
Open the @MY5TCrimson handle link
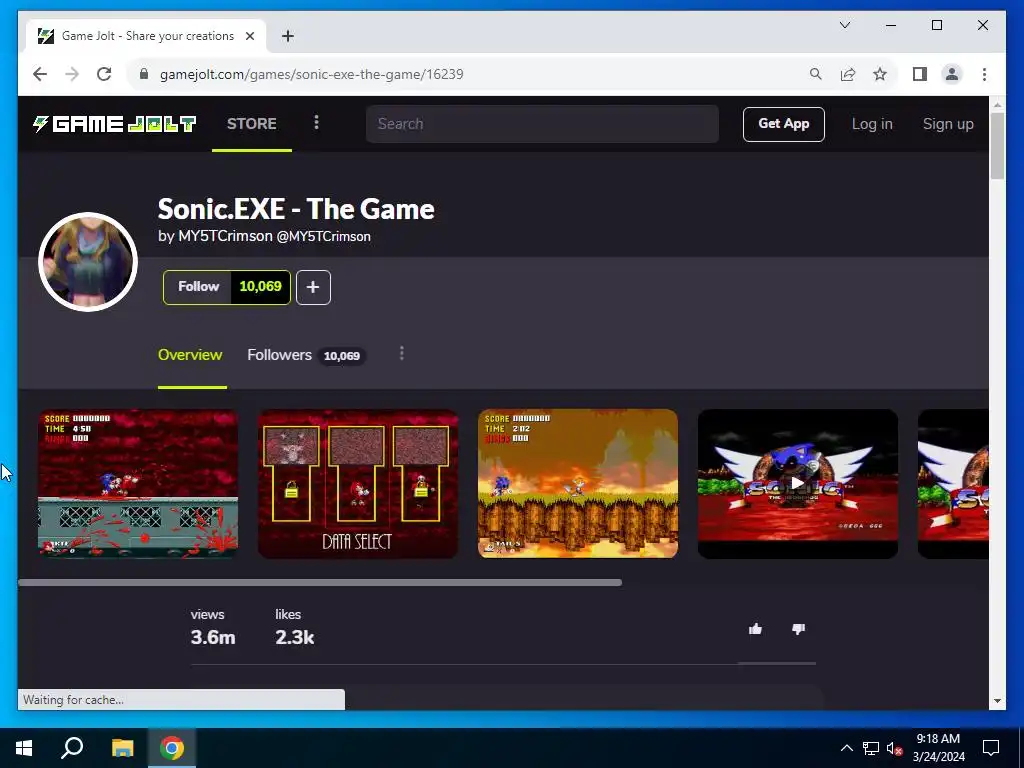323,236
